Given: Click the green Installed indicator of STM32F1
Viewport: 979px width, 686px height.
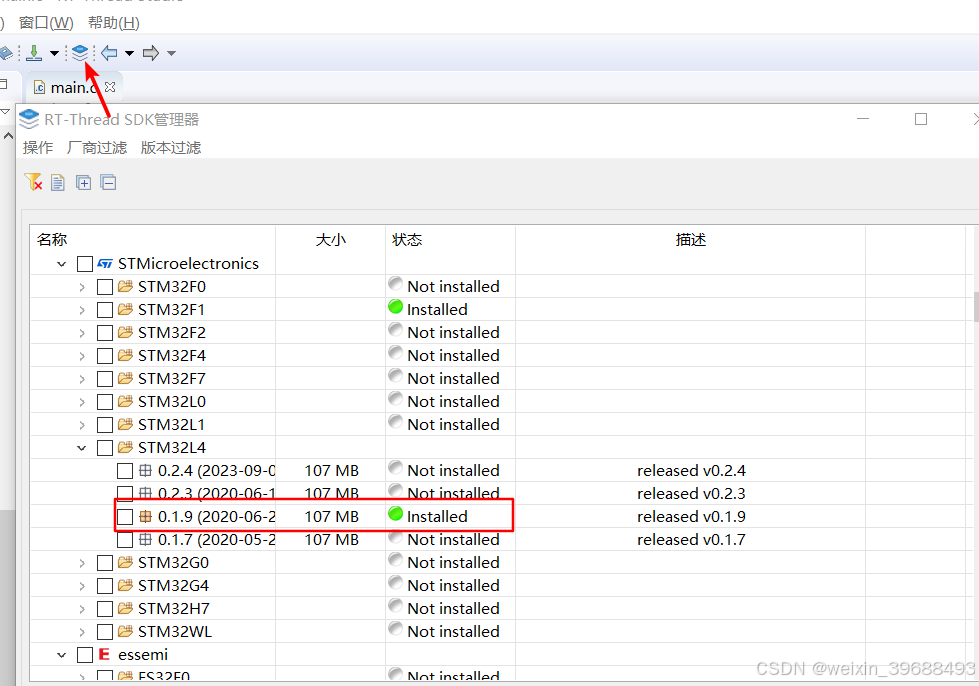Looking at the screenshot, I should point(395,306).
